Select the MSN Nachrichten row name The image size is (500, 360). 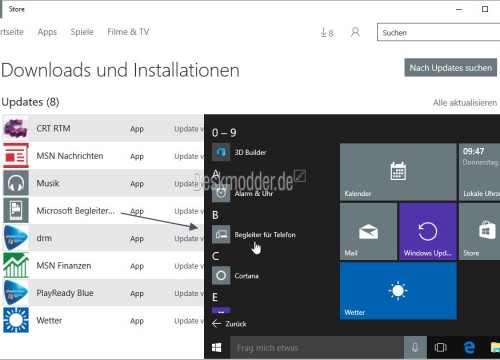tap(70, 156)
